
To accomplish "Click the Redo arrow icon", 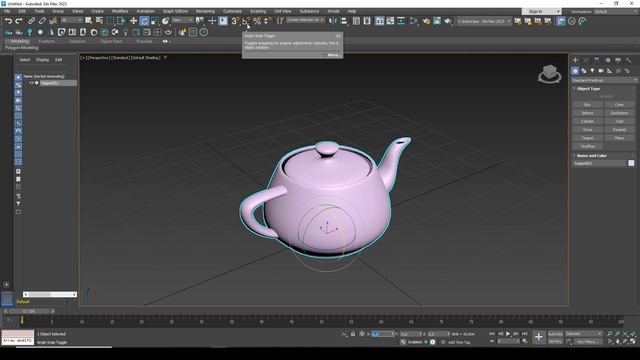I will (x=19, y=21).
